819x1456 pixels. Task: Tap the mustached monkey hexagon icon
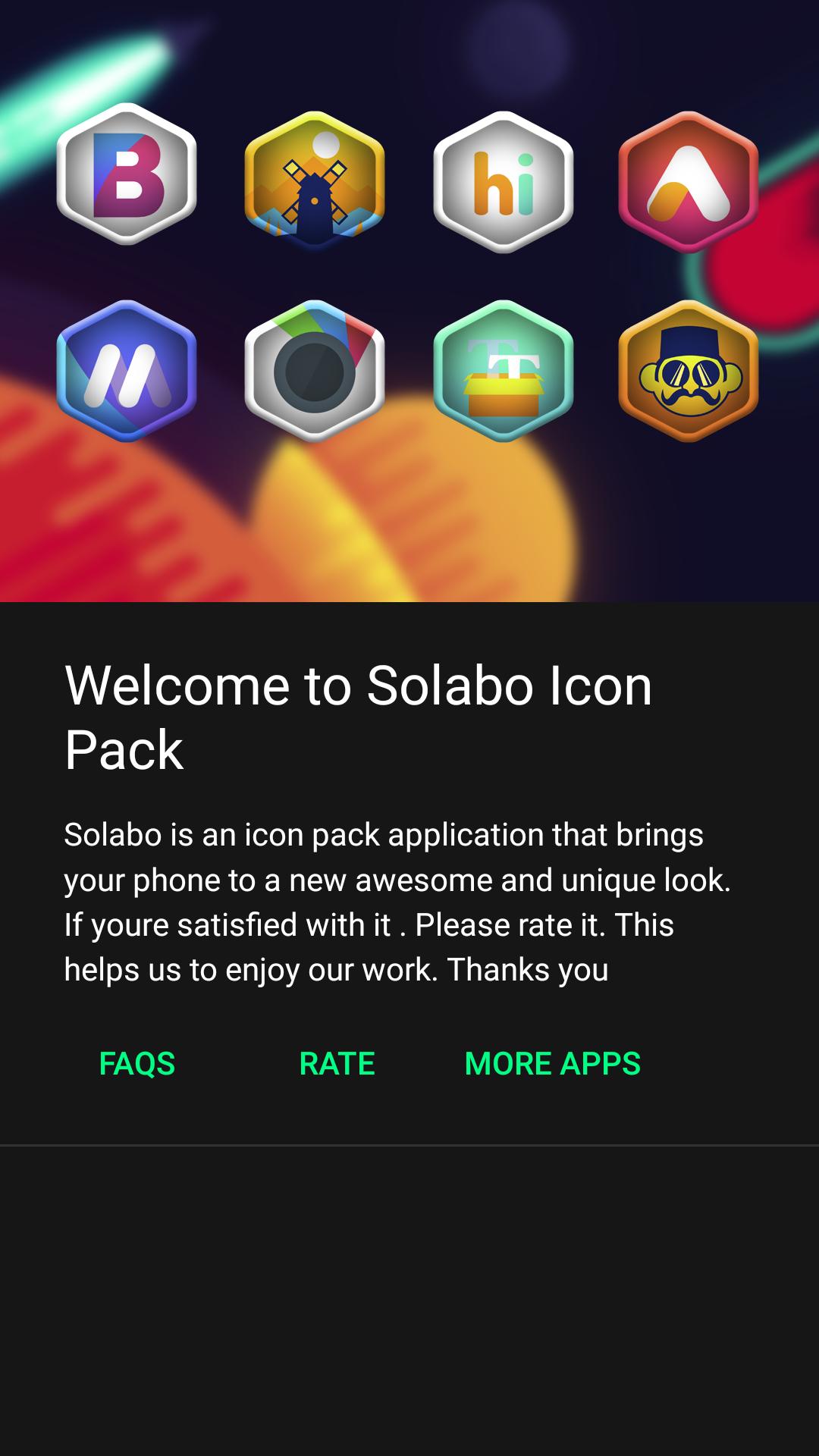click(689, 371)
